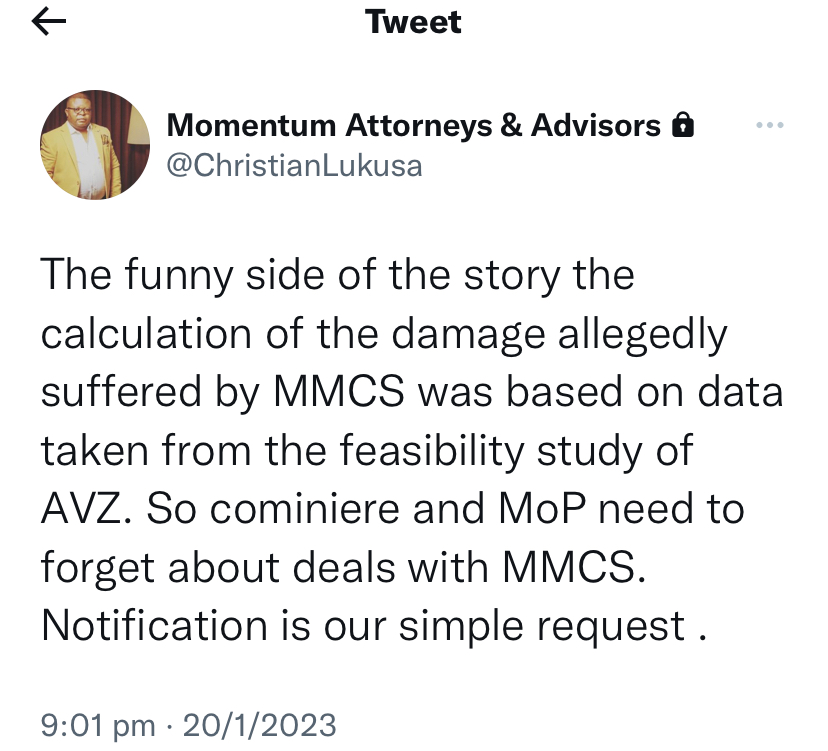Image resolution: width=828 pixels, height=751 pixels.
Task: Click the word "AVZ" in the tweet
Action: coord(86,510)
